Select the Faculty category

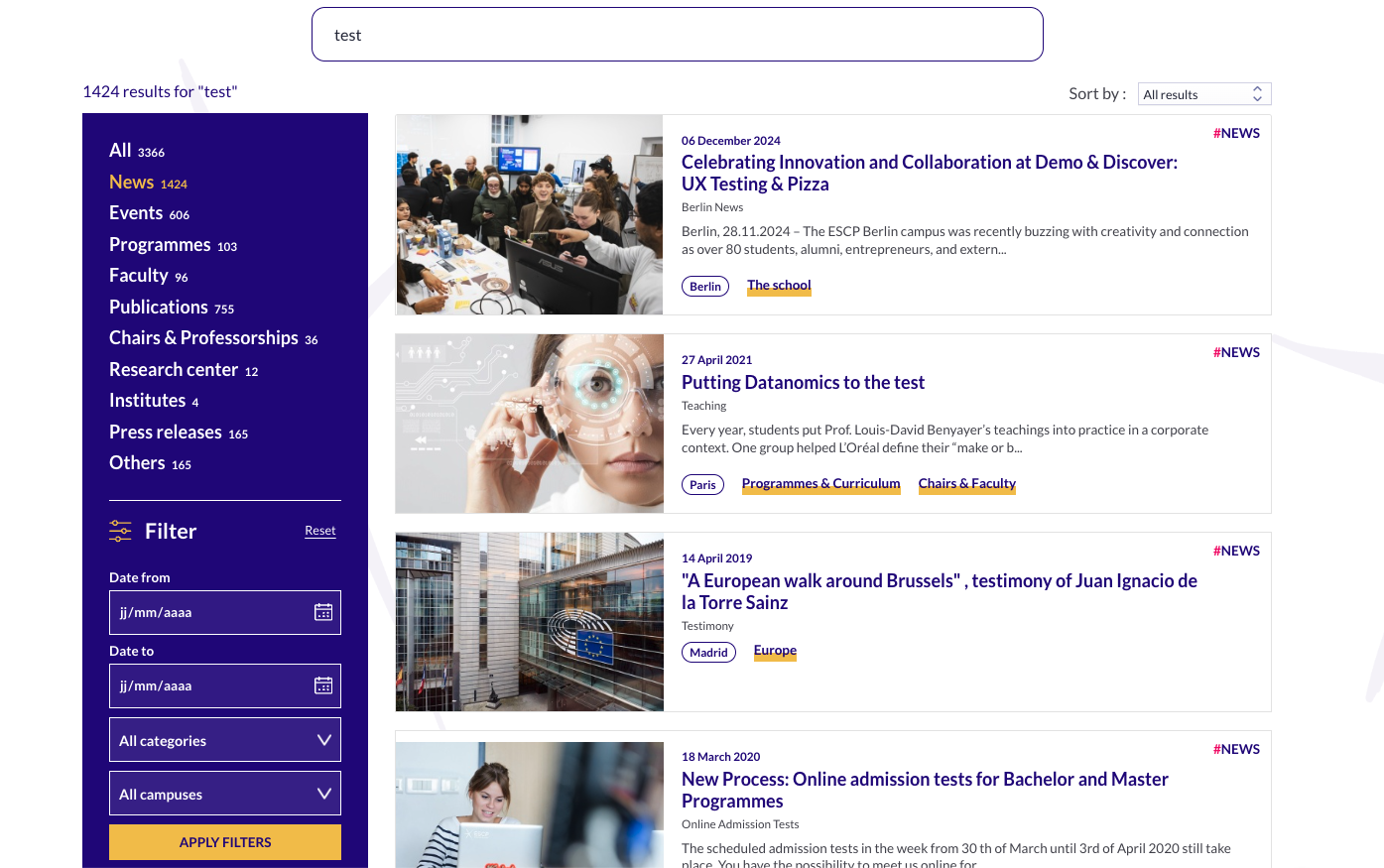149,276
